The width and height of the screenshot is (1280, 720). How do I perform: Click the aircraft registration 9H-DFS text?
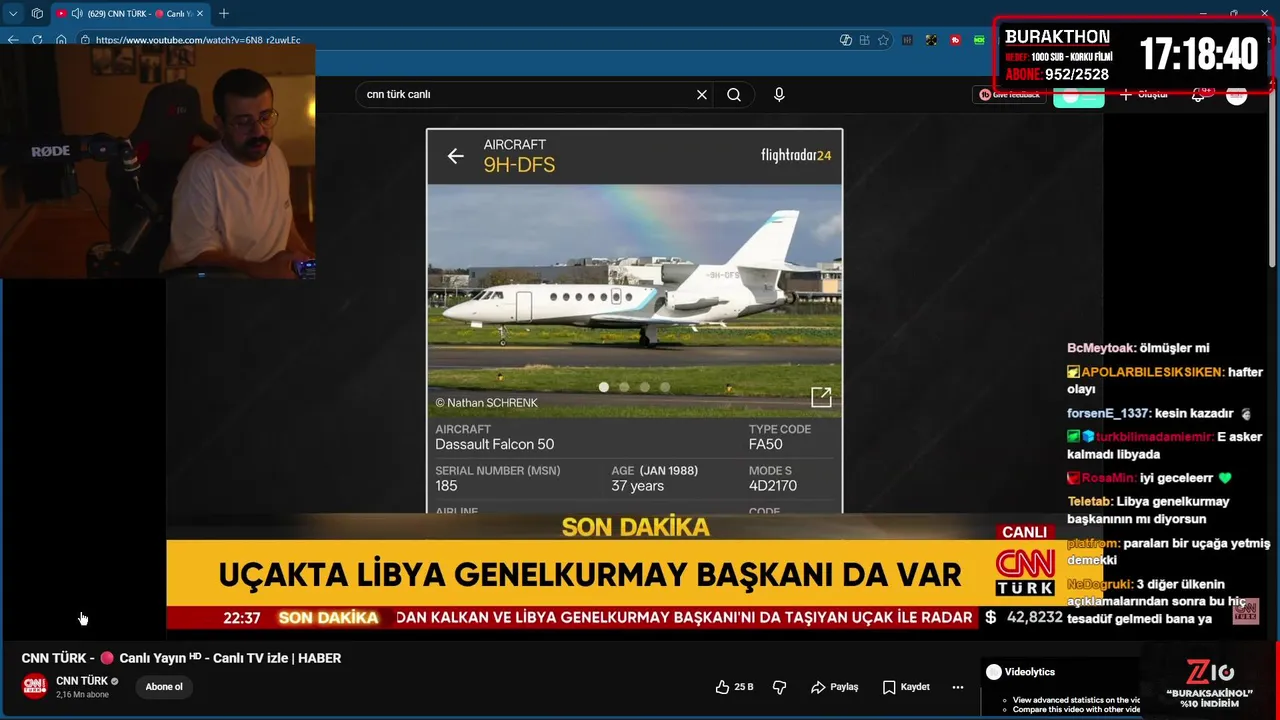519,165
